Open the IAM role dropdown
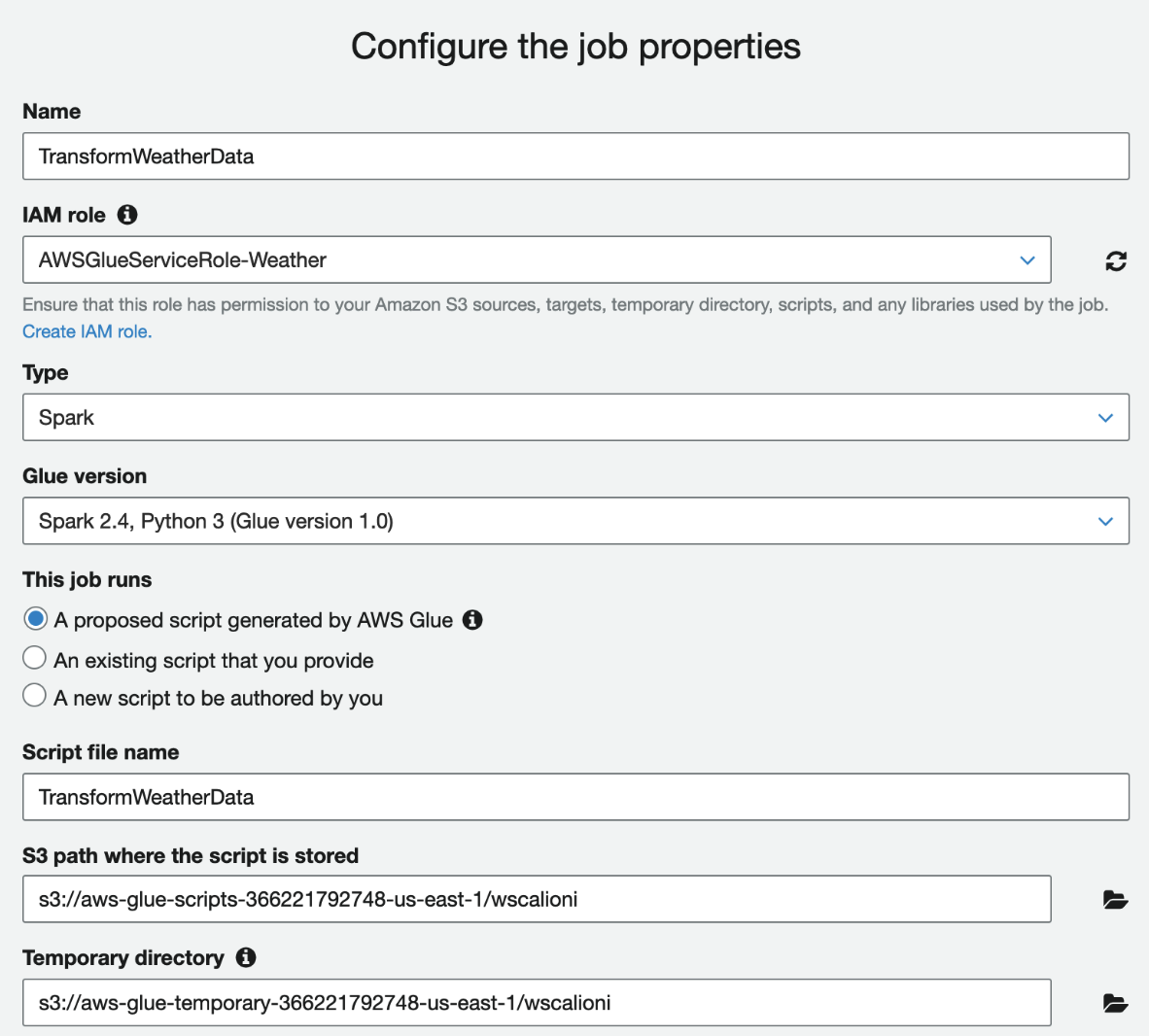The width and height of the screenshot is (1149, 1036). tap(536, 260)
